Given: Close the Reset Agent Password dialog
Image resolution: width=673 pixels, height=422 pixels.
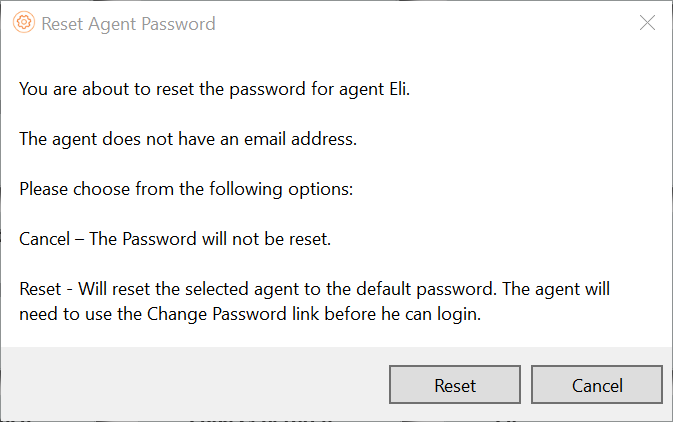Looking at the screenshot, I should tap(647, 23).
